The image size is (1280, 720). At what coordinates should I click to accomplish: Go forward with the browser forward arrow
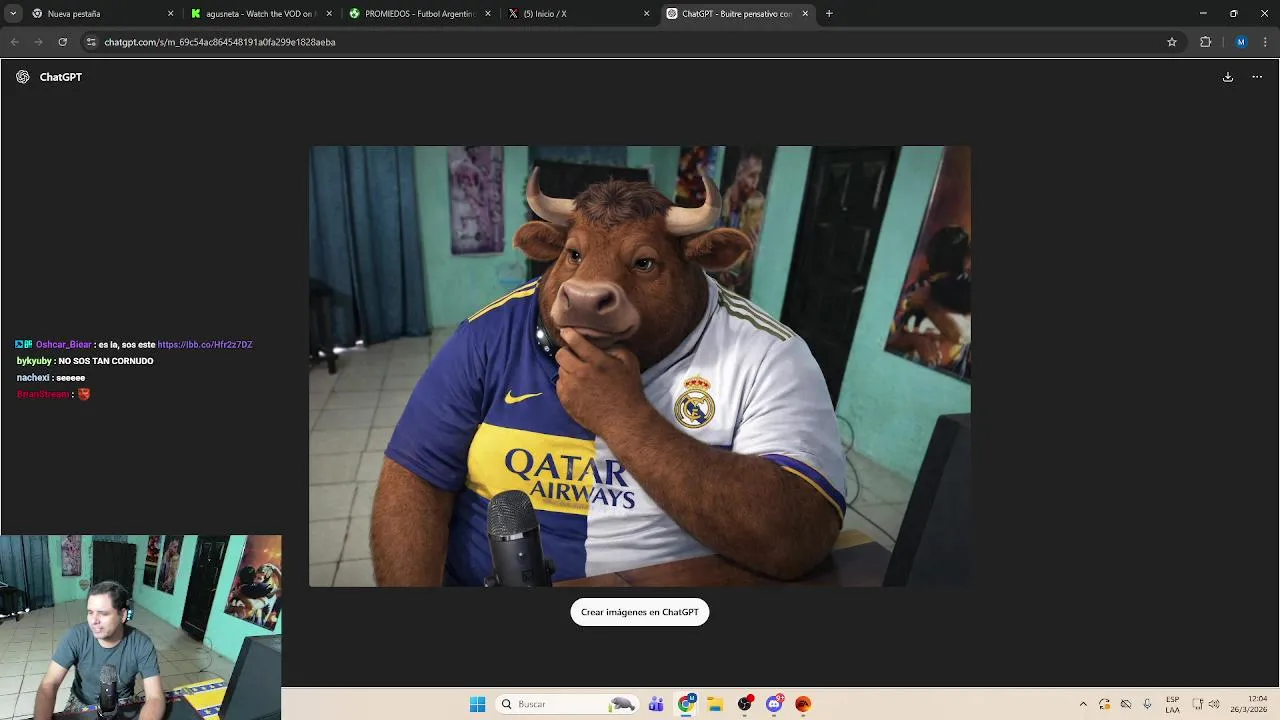point(38,42)
